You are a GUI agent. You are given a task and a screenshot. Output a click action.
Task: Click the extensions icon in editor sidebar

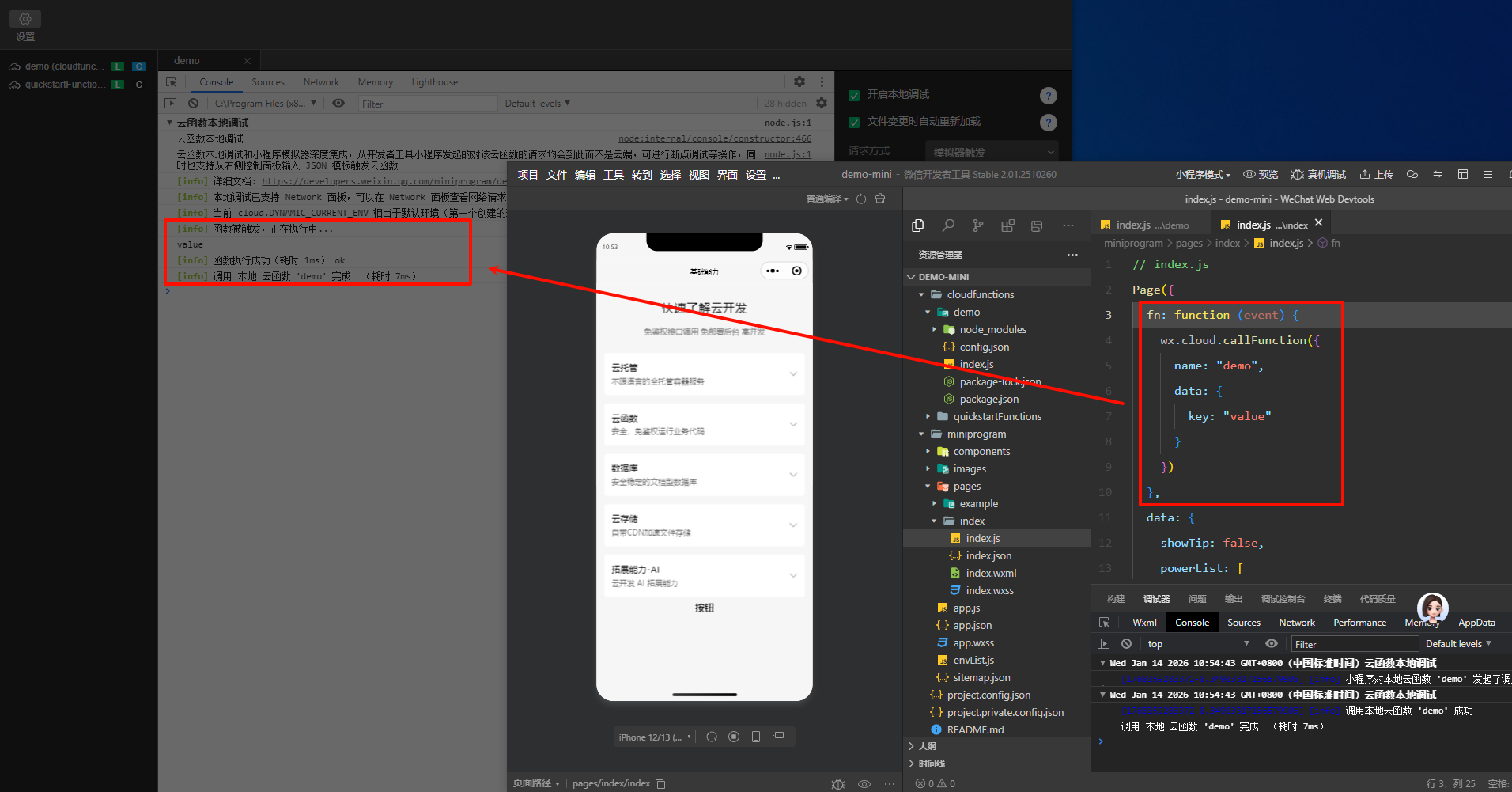[1007, 225]
